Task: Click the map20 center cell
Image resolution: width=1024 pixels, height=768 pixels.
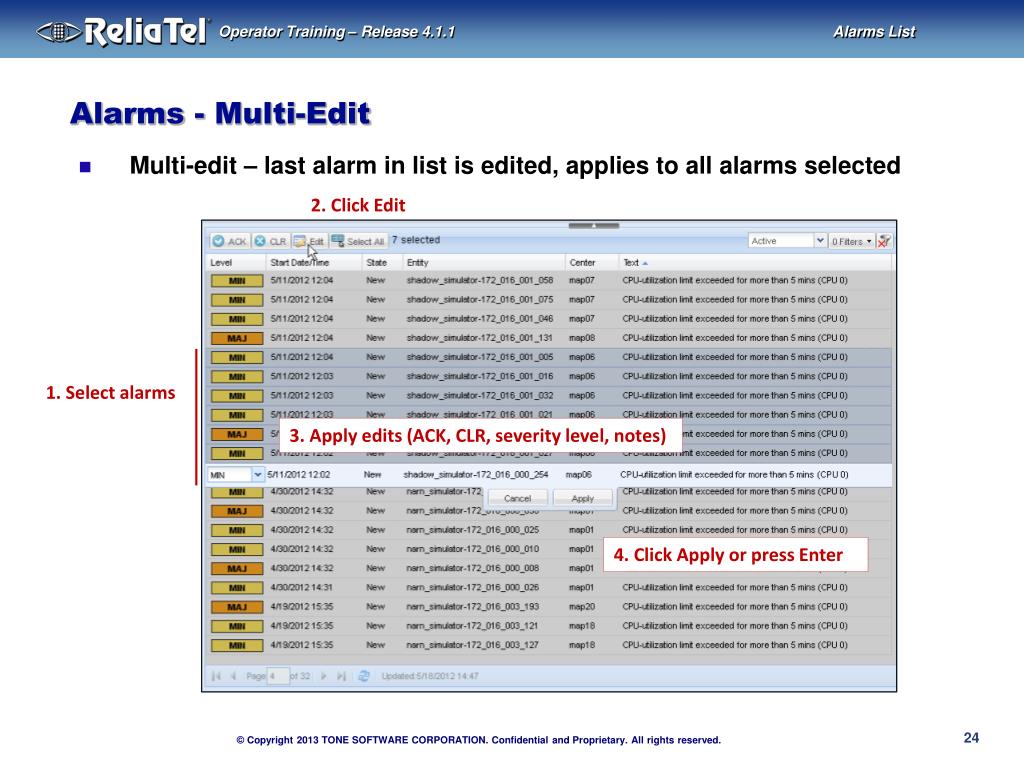Action: pos(581,607)
